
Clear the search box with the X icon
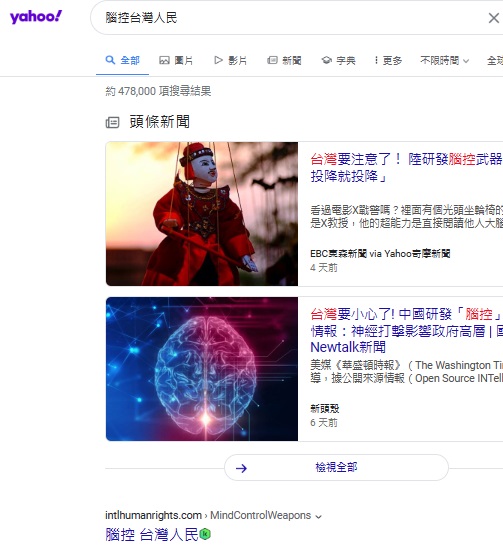pos(494,18)
